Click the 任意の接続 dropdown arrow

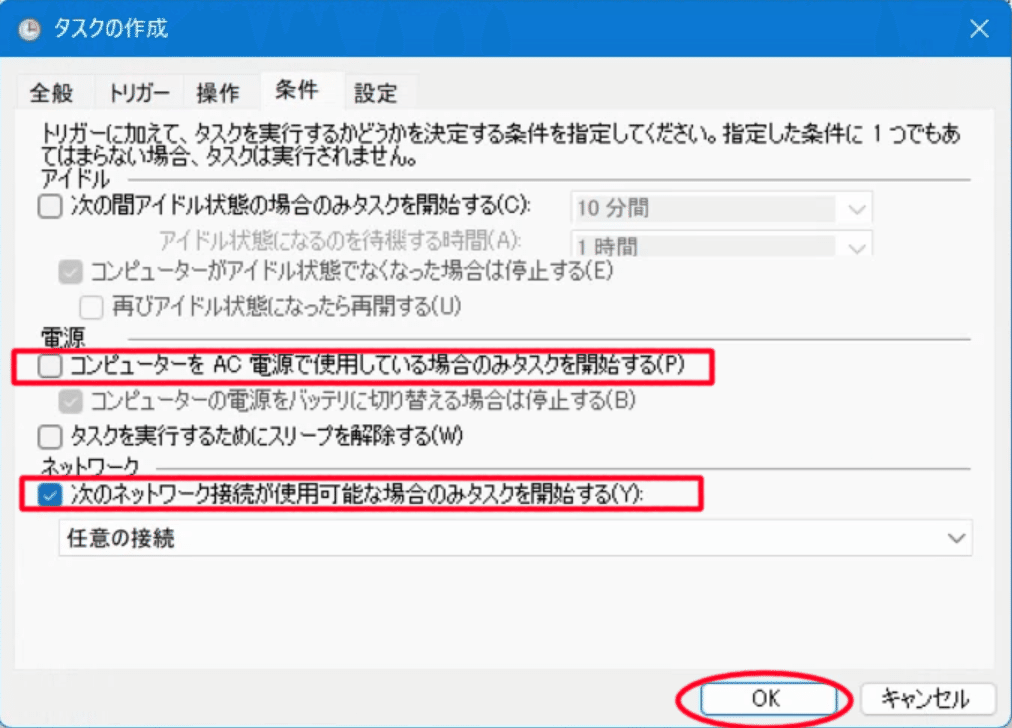click(x=955, y=538)
